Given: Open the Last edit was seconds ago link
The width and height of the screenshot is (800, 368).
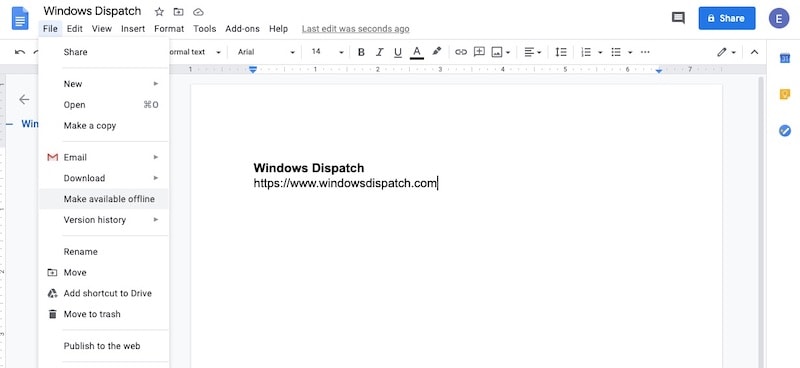Looking at the screenshot, I should point(356,29).
